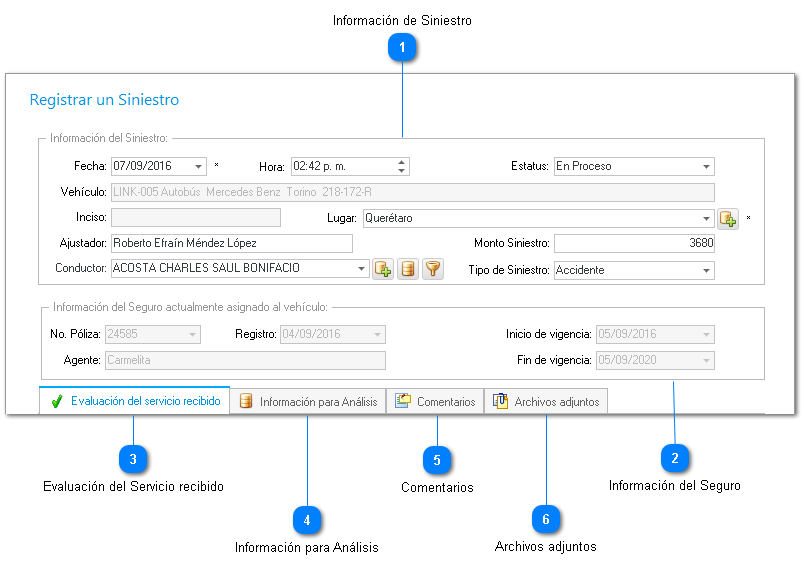This screenshot has width=804, height=571.
Task: Increase the Hora time with up arrow
Action: [402, 162]
